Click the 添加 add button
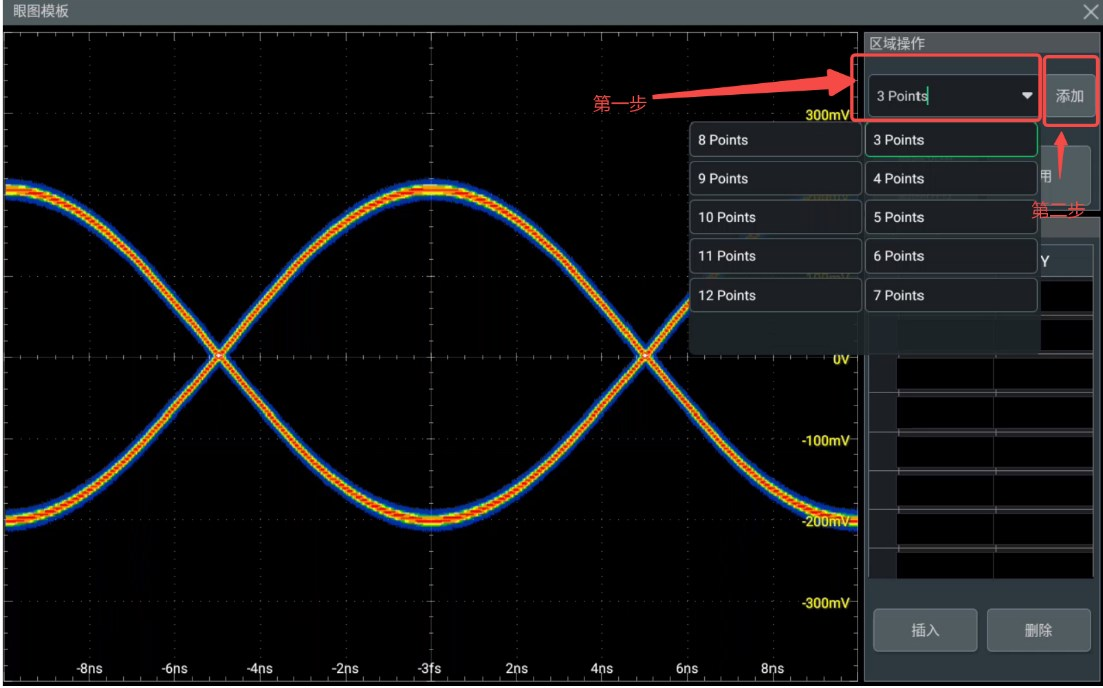The width and height of the screenshot is (1103, 688). click(1069, 96)
